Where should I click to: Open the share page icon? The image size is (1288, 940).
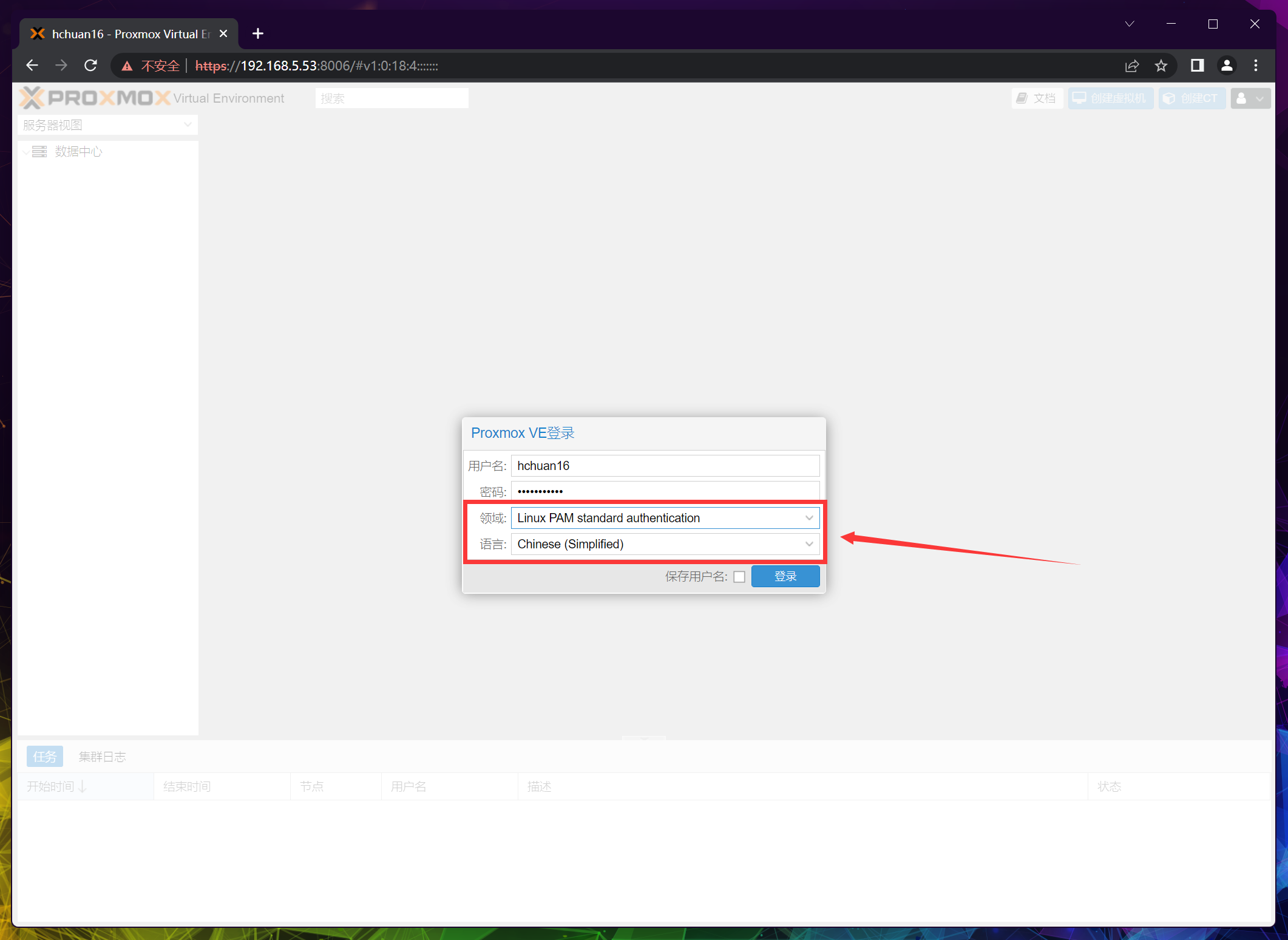tap(1131, 66)
